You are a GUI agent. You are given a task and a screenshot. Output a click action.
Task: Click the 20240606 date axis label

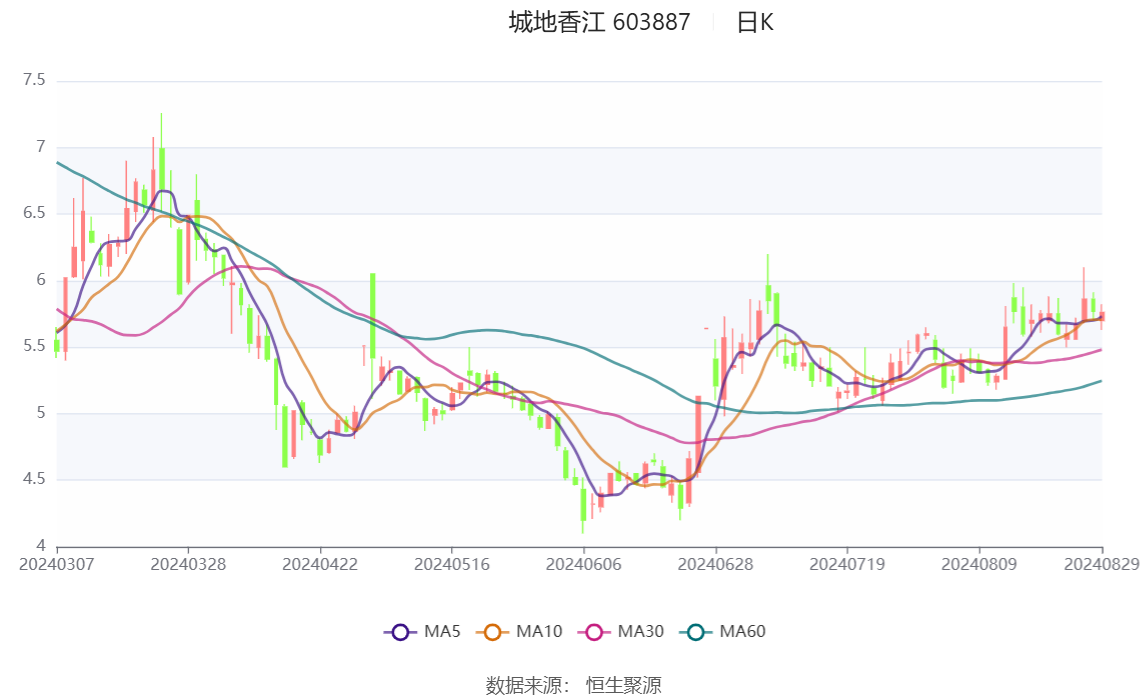[583, 564]
